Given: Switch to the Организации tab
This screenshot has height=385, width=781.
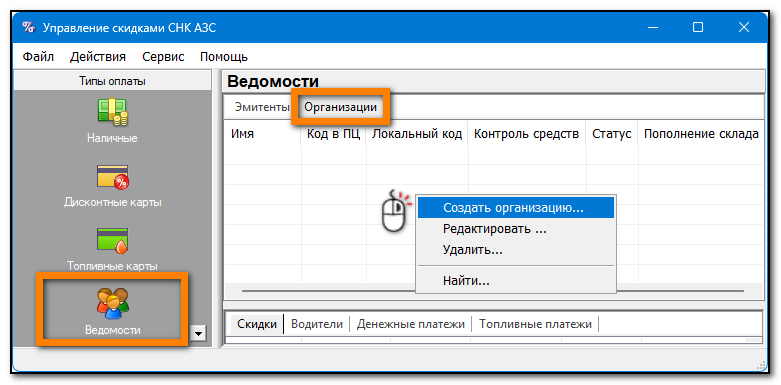Looking at the screenshot, I should point(341,107).
